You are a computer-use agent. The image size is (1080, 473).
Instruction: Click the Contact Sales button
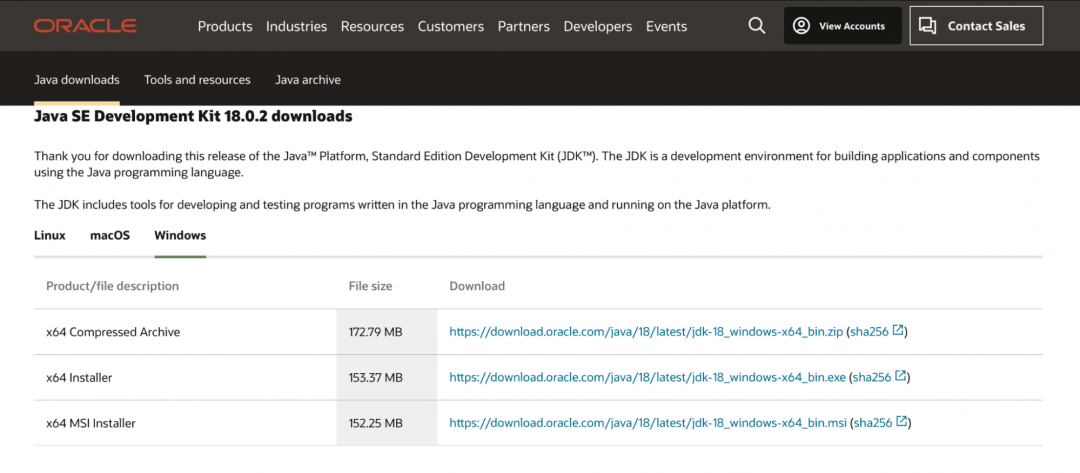point(976,26)
